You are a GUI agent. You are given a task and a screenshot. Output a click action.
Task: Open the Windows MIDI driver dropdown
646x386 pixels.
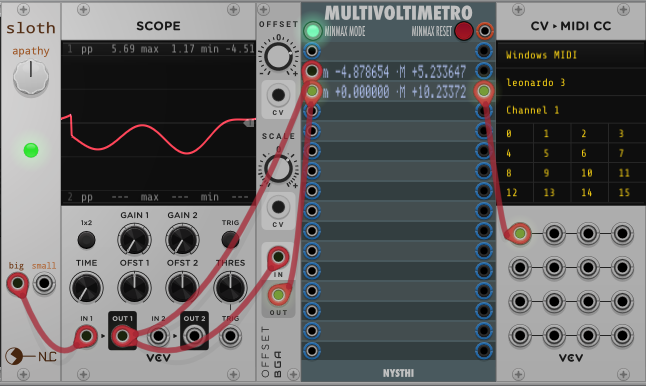(x=571, y=55)
